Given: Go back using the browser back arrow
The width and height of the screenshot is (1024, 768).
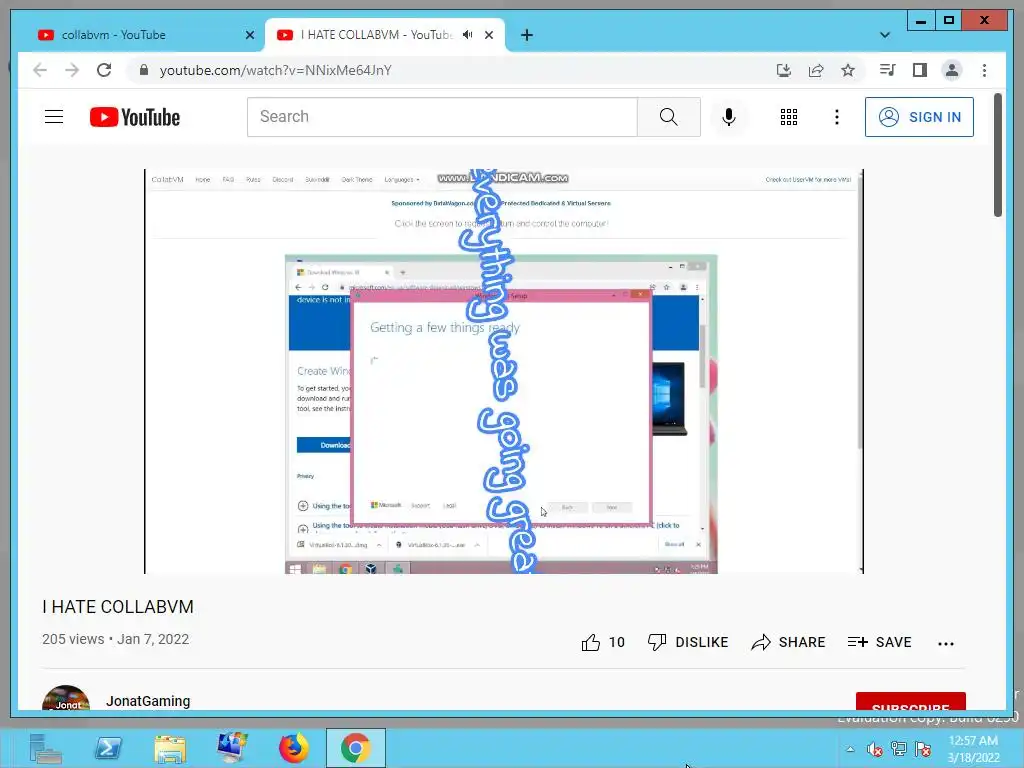Looking at the screenshot, I should (x=40, y=70).
